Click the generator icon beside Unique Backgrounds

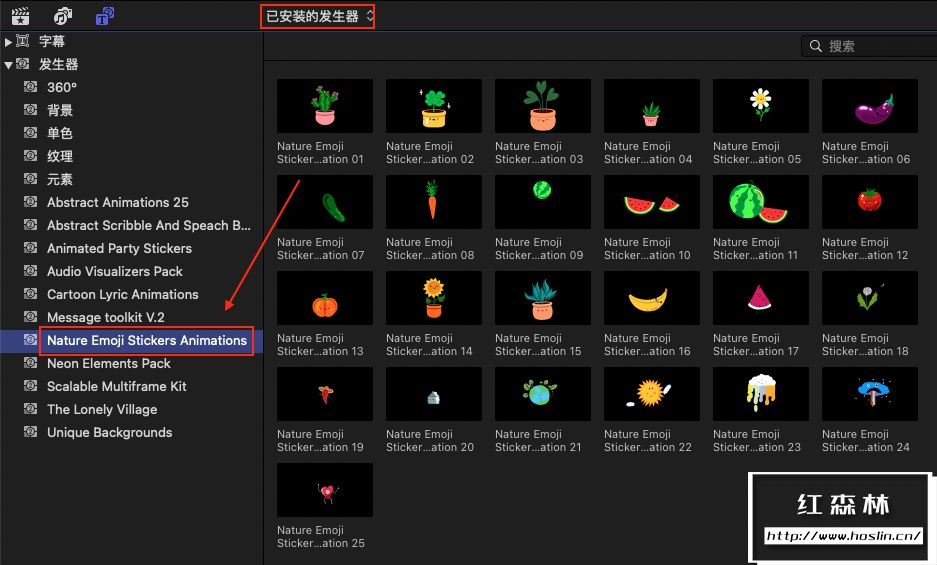30,432
